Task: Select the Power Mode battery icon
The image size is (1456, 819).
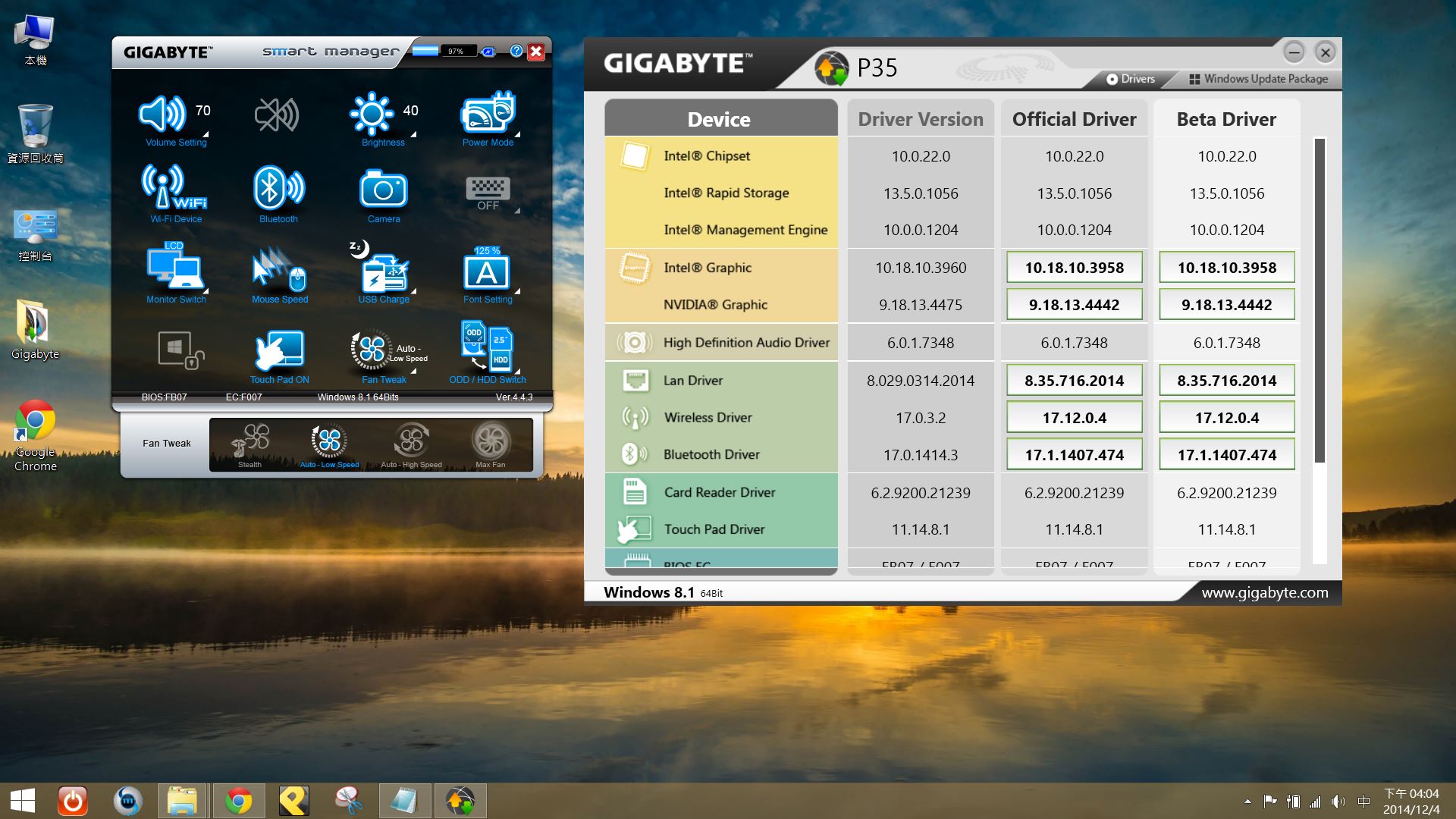Action: 488,112
